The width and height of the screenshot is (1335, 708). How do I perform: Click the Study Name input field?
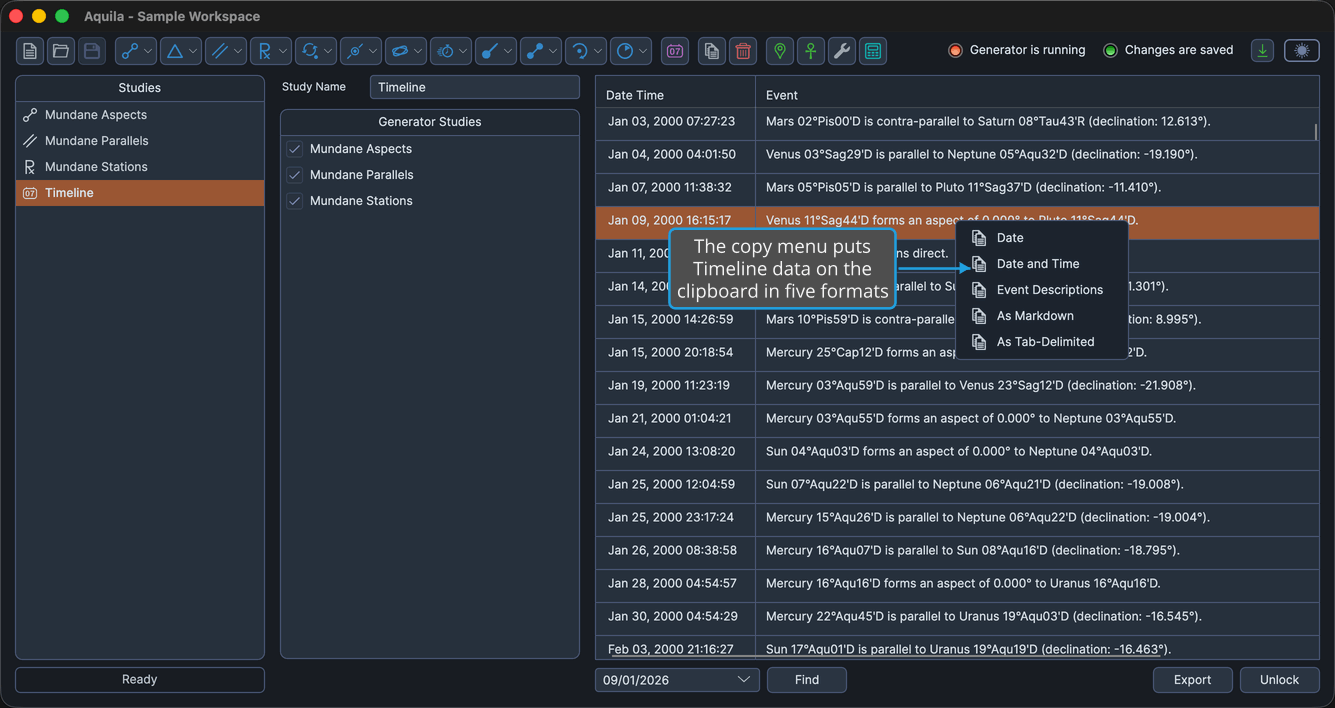(475, 87)
